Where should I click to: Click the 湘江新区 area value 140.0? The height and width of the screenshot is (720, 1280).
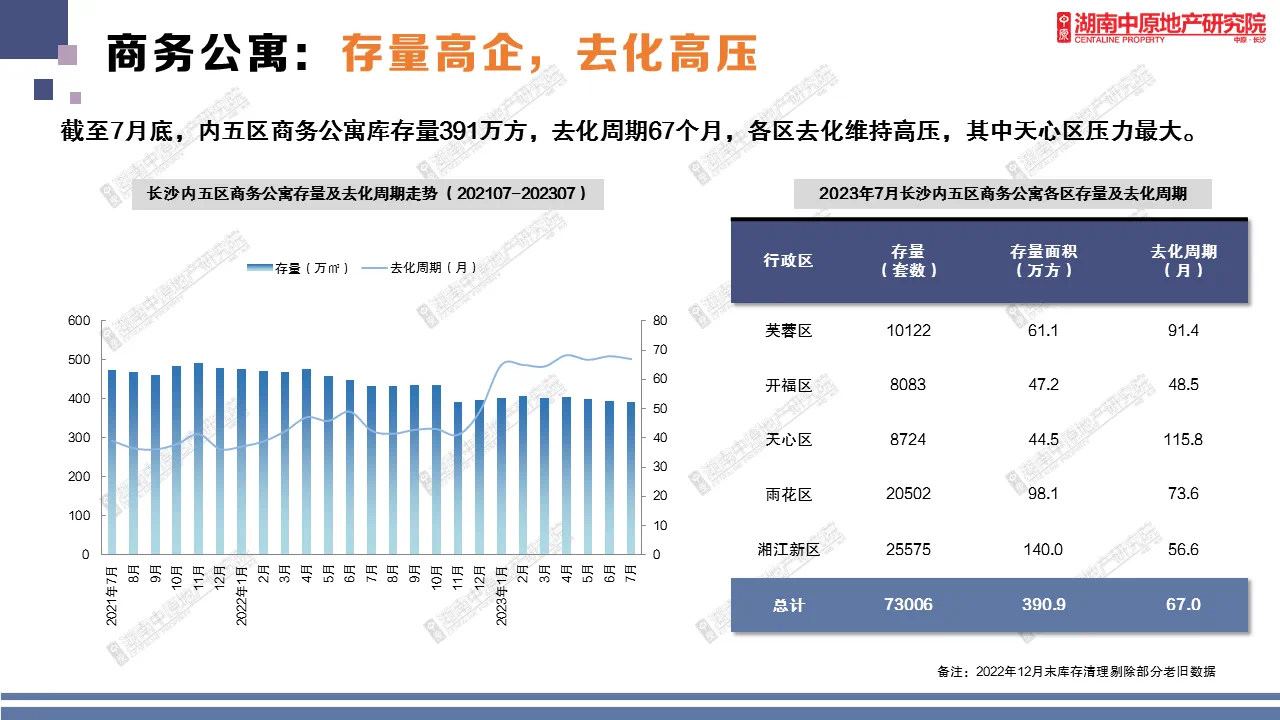[1043, 549]
